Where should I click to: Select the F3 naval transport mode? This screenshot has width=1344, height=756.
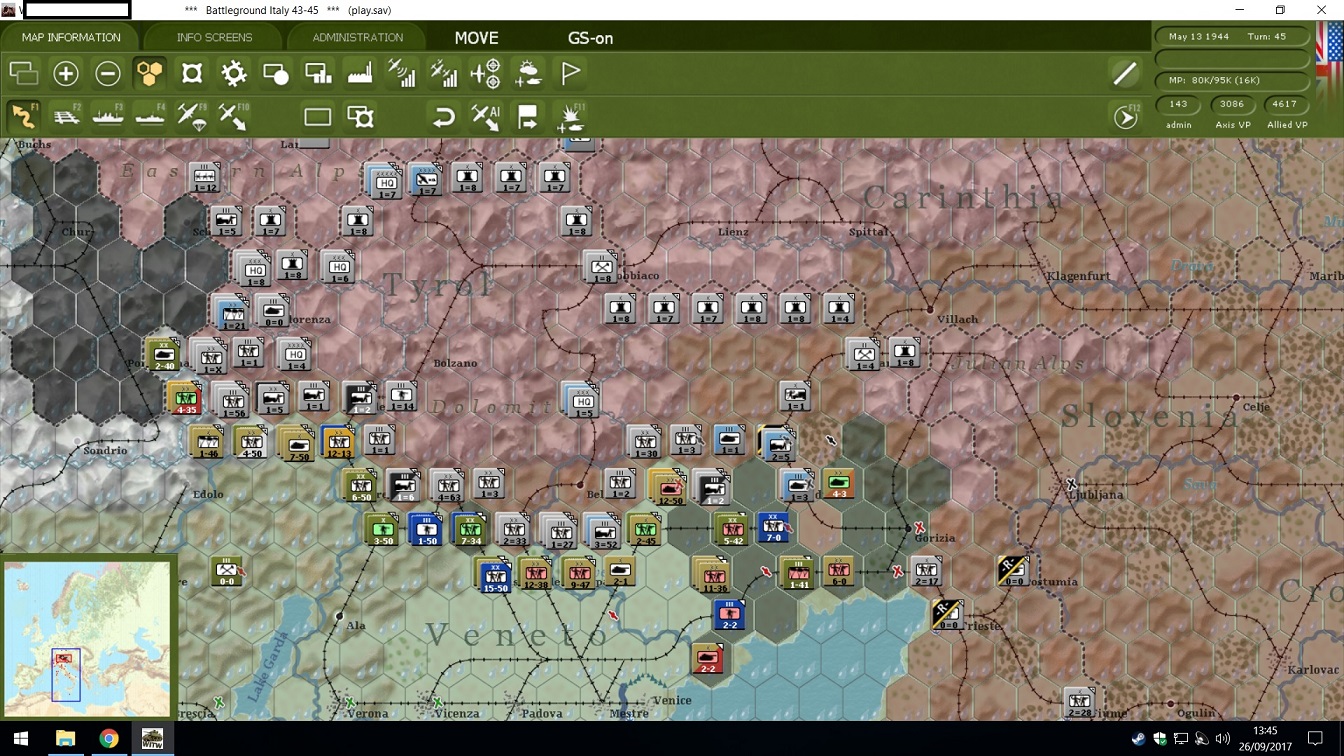(x=108, y=116)
